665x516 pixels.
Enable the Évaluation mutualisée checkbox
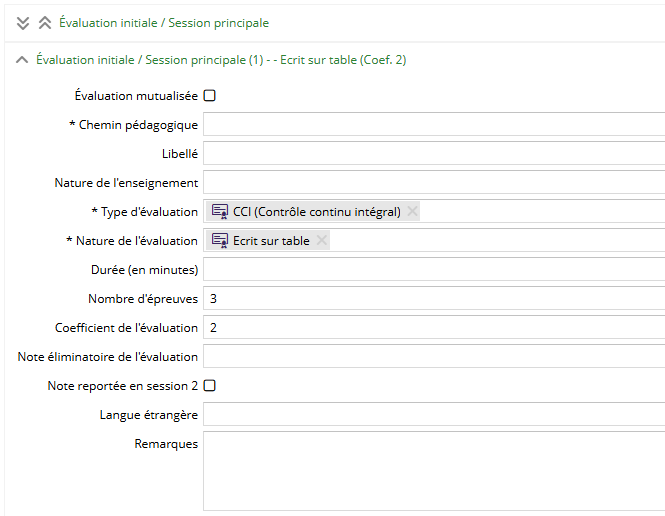210,96
